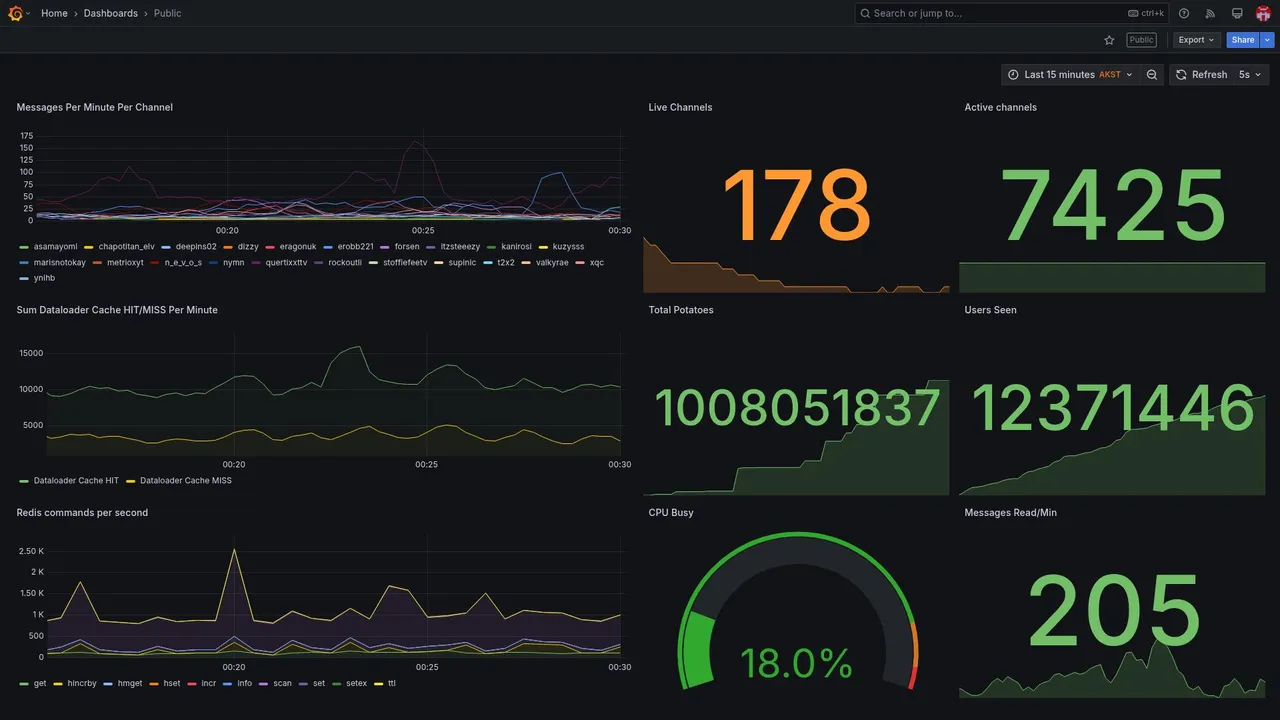Open the user profile avatar
1280x720 pixels.
(x=1263, y=13)
